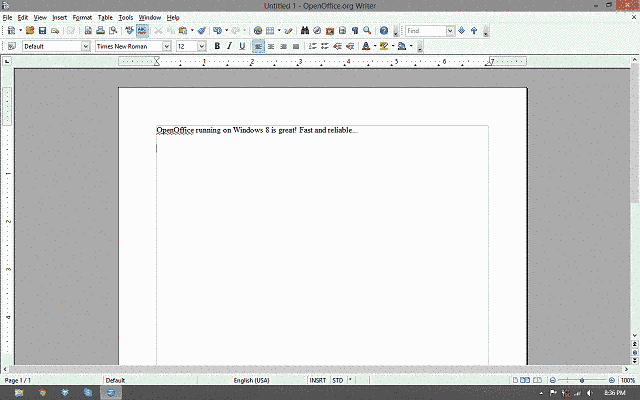This screenshot has height=400, width=640.
Task: Click the Find Next down arrow
Action: click(x=462, y=31)
